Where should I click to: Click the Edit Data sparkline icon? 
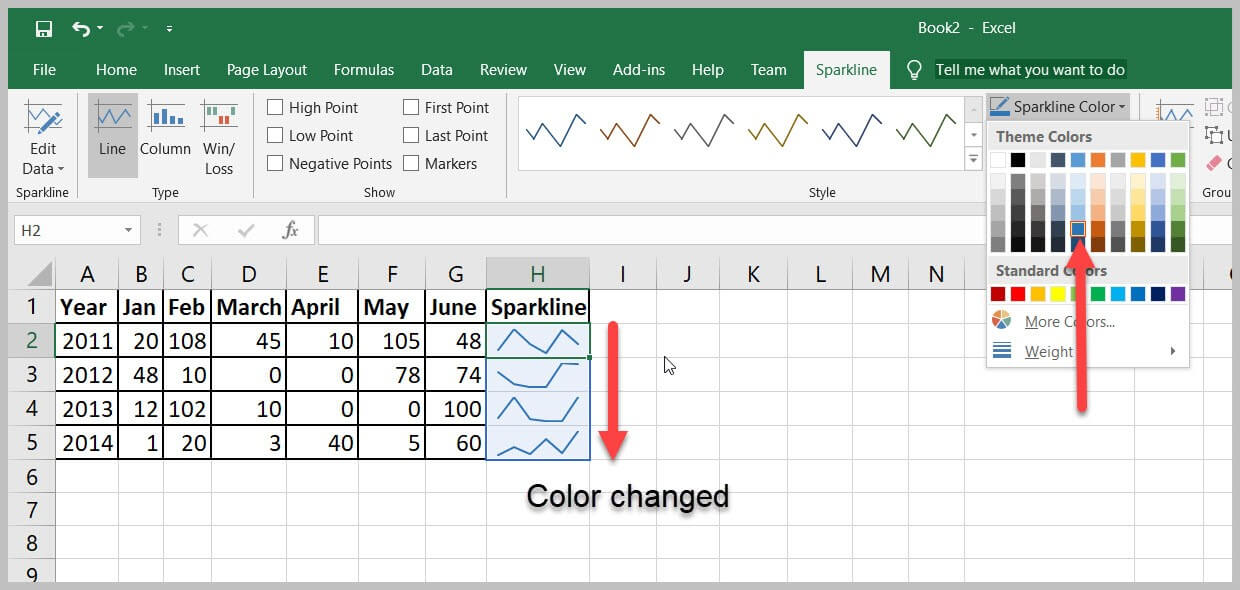coord(43,138)
